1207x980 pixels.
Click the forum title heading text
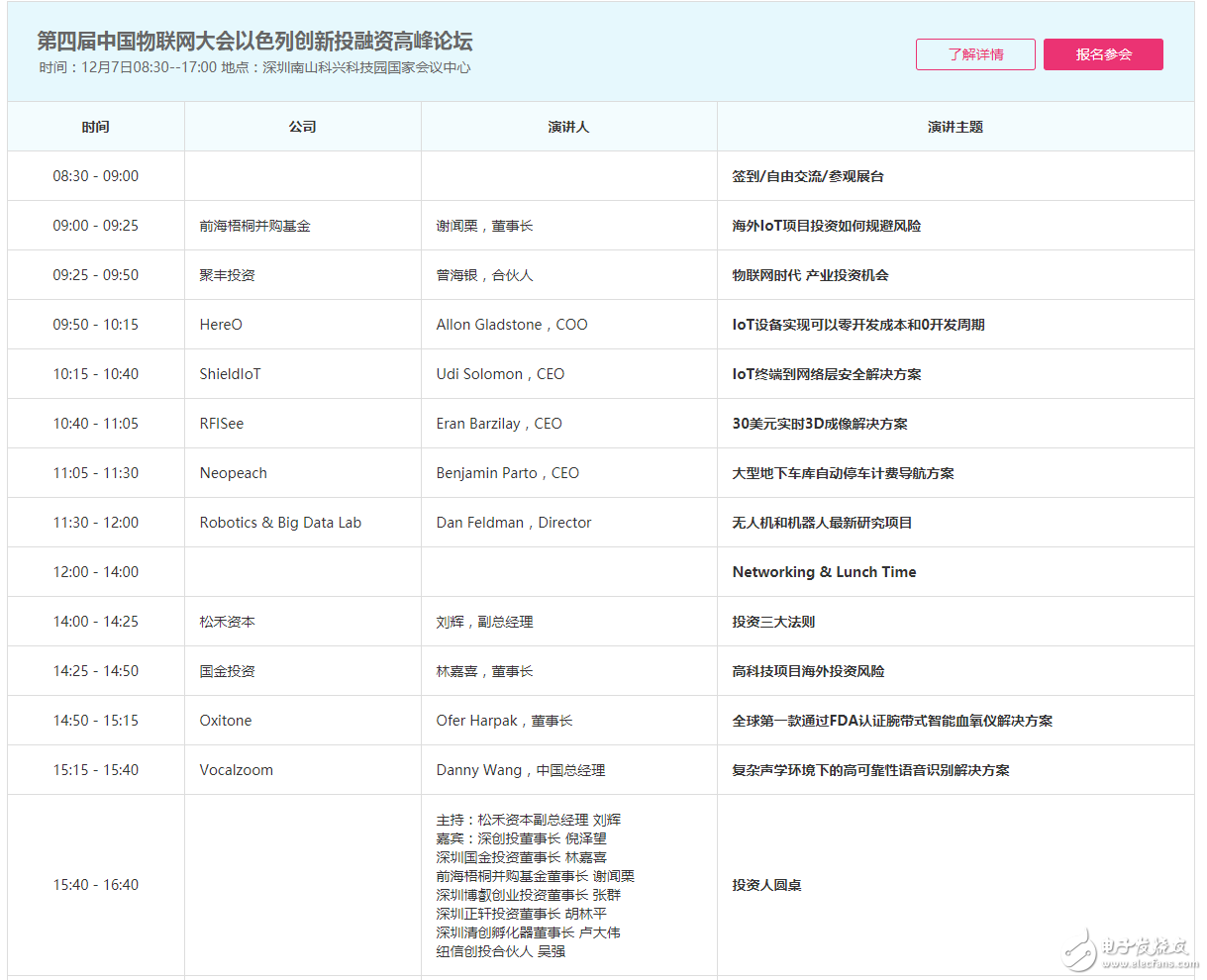[x=254, y=41]
